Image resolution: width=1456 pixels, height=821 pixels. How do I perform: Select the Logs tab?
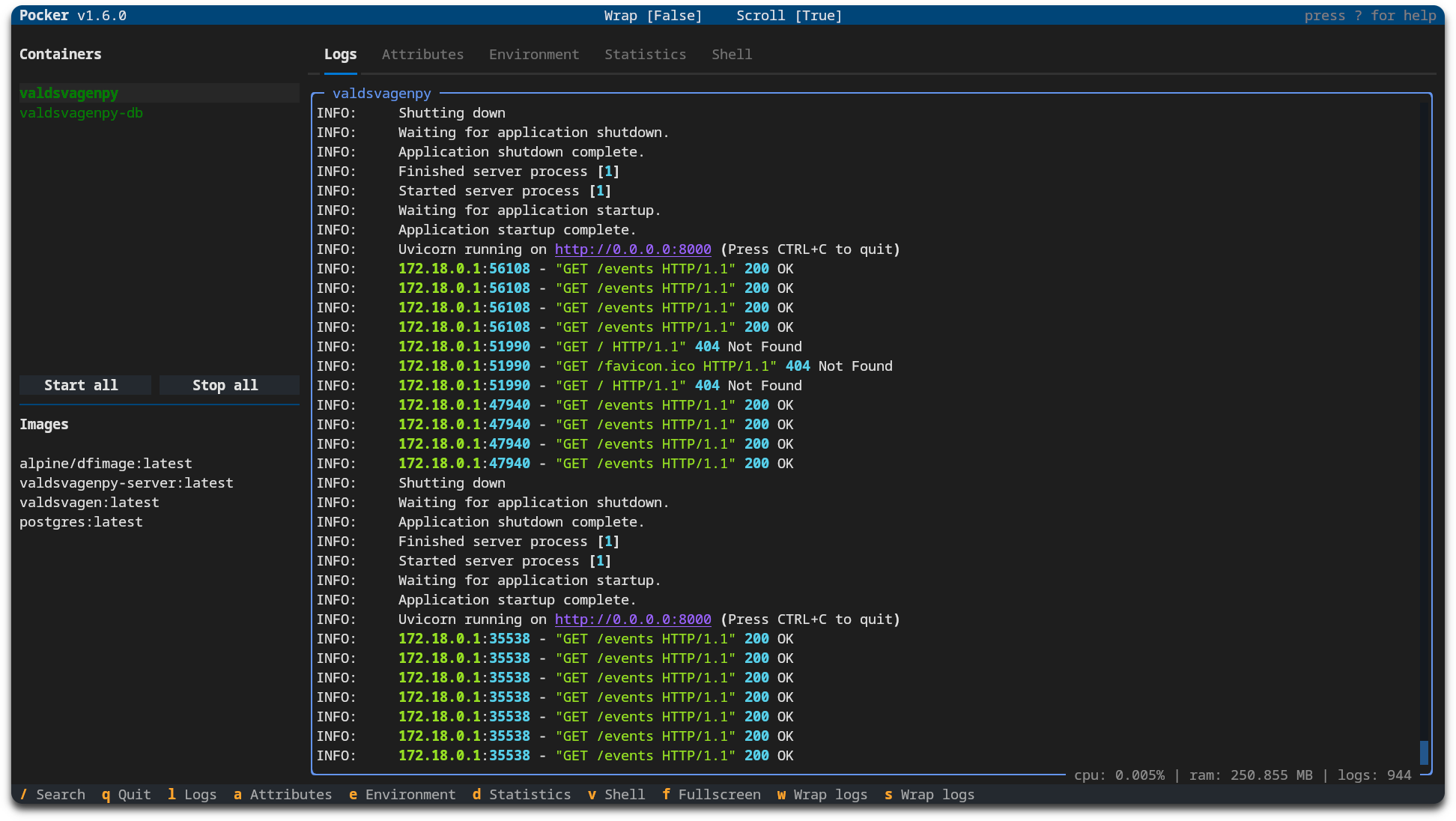340,55
